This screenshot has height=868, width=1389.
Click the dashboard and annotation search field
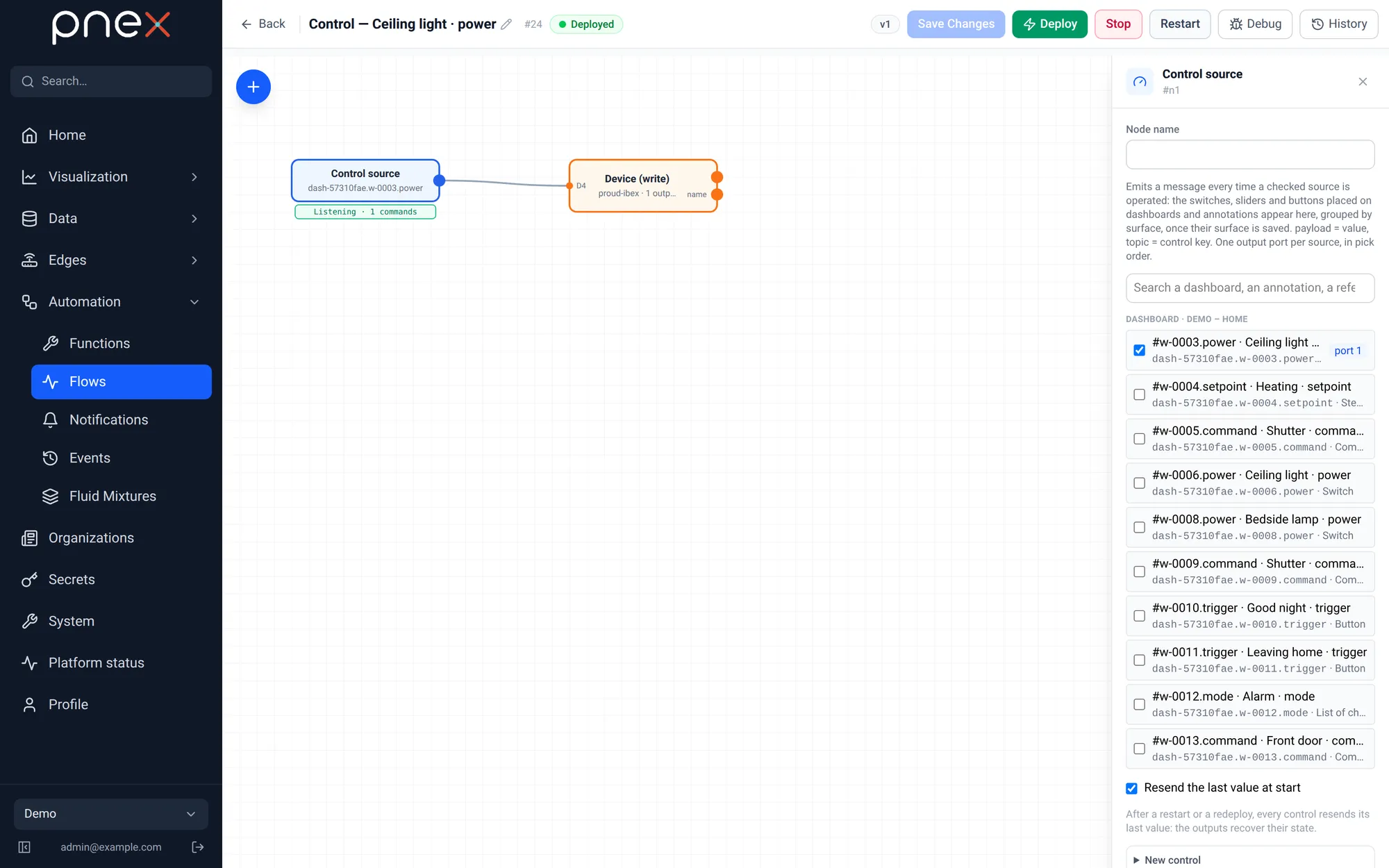(1250, 288)
